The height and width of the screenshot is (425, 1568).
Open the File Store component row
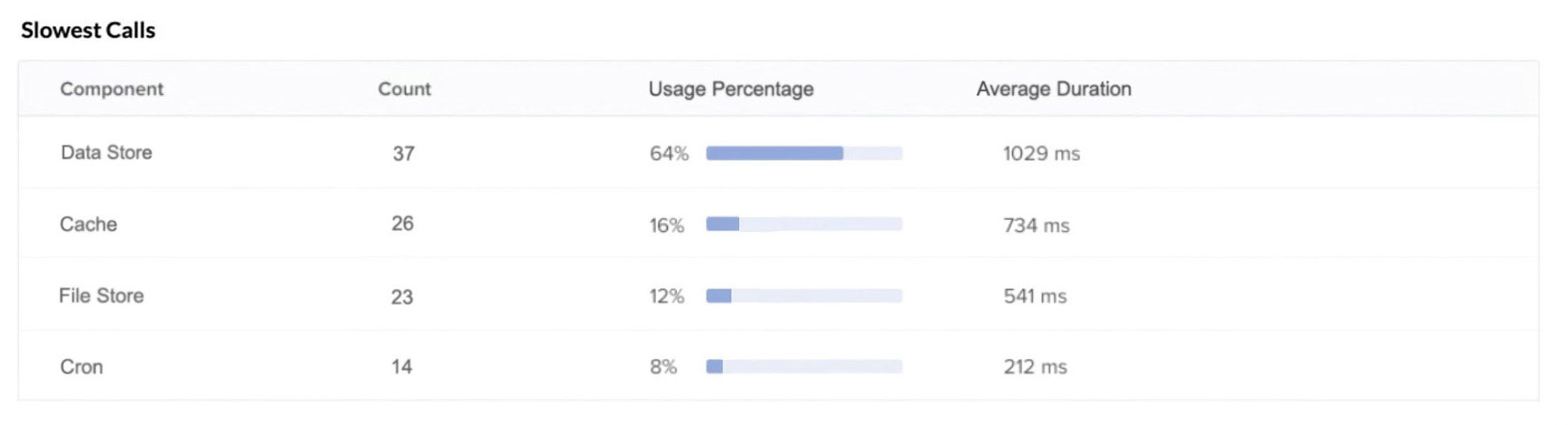[101, 296]
